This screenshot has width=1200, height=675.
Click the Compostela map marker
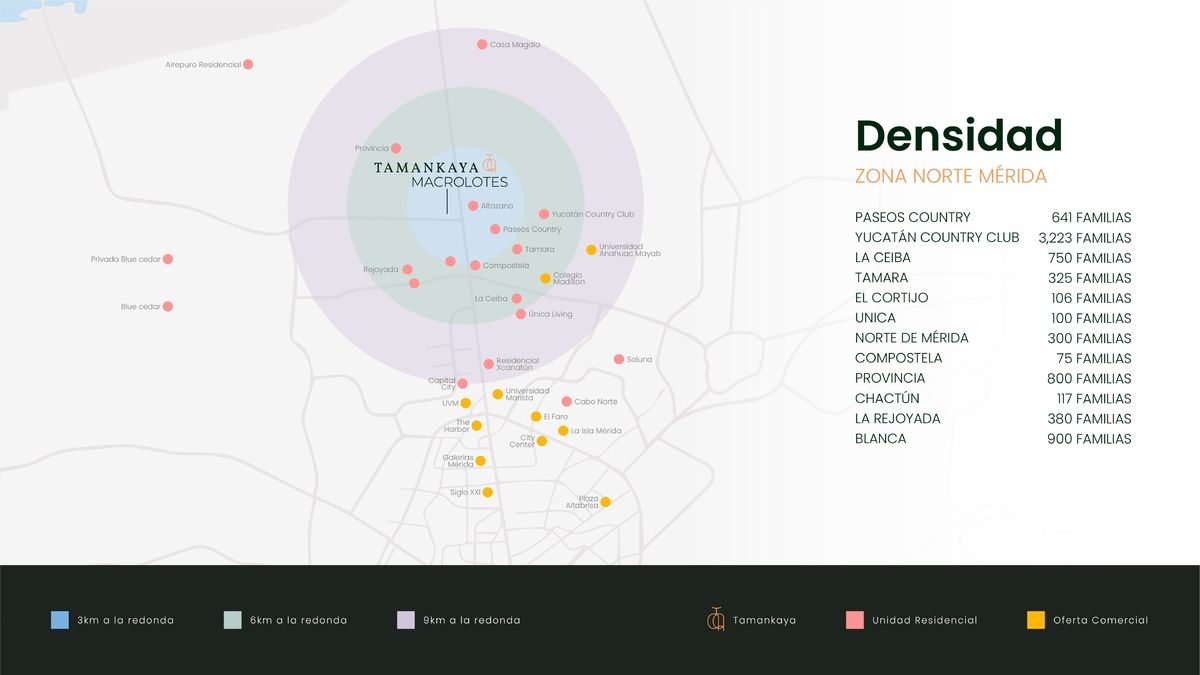pyautogui.click(x=475, y=265)
